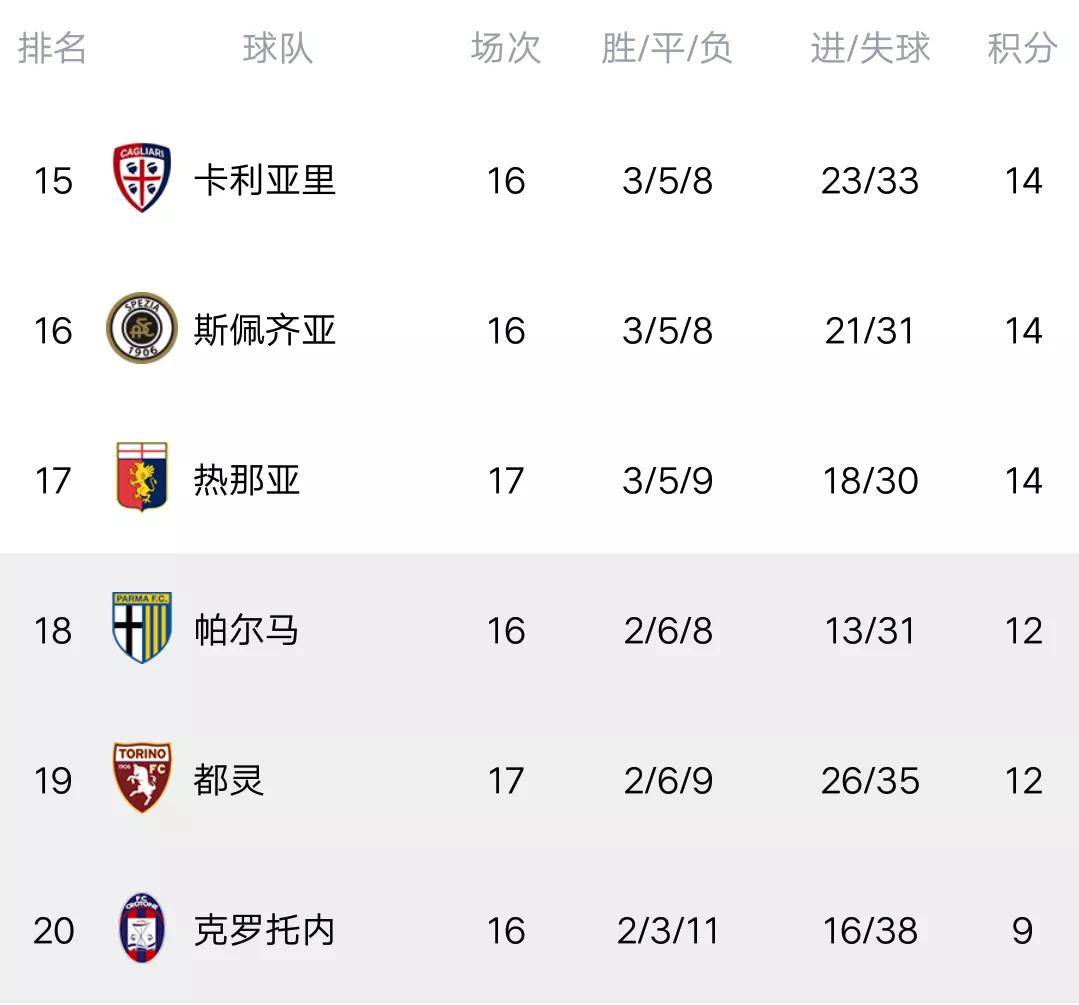Select Torino's 26/35 goals cell
This screenshot has height=1005, width=1079.
click(x=870, y=781)
